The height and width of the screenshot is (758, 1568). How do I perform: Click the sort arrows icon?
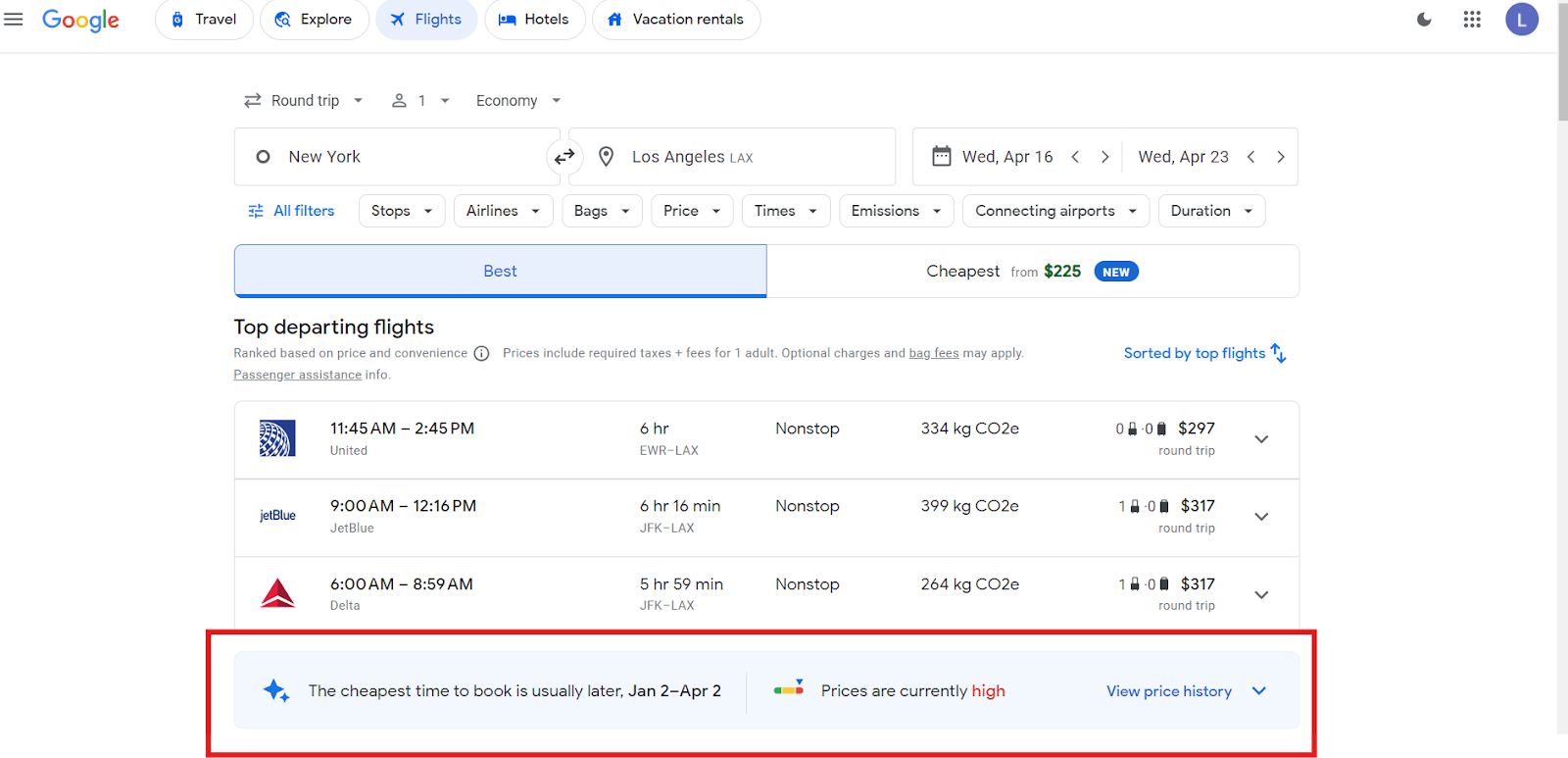coord(1279,353)
